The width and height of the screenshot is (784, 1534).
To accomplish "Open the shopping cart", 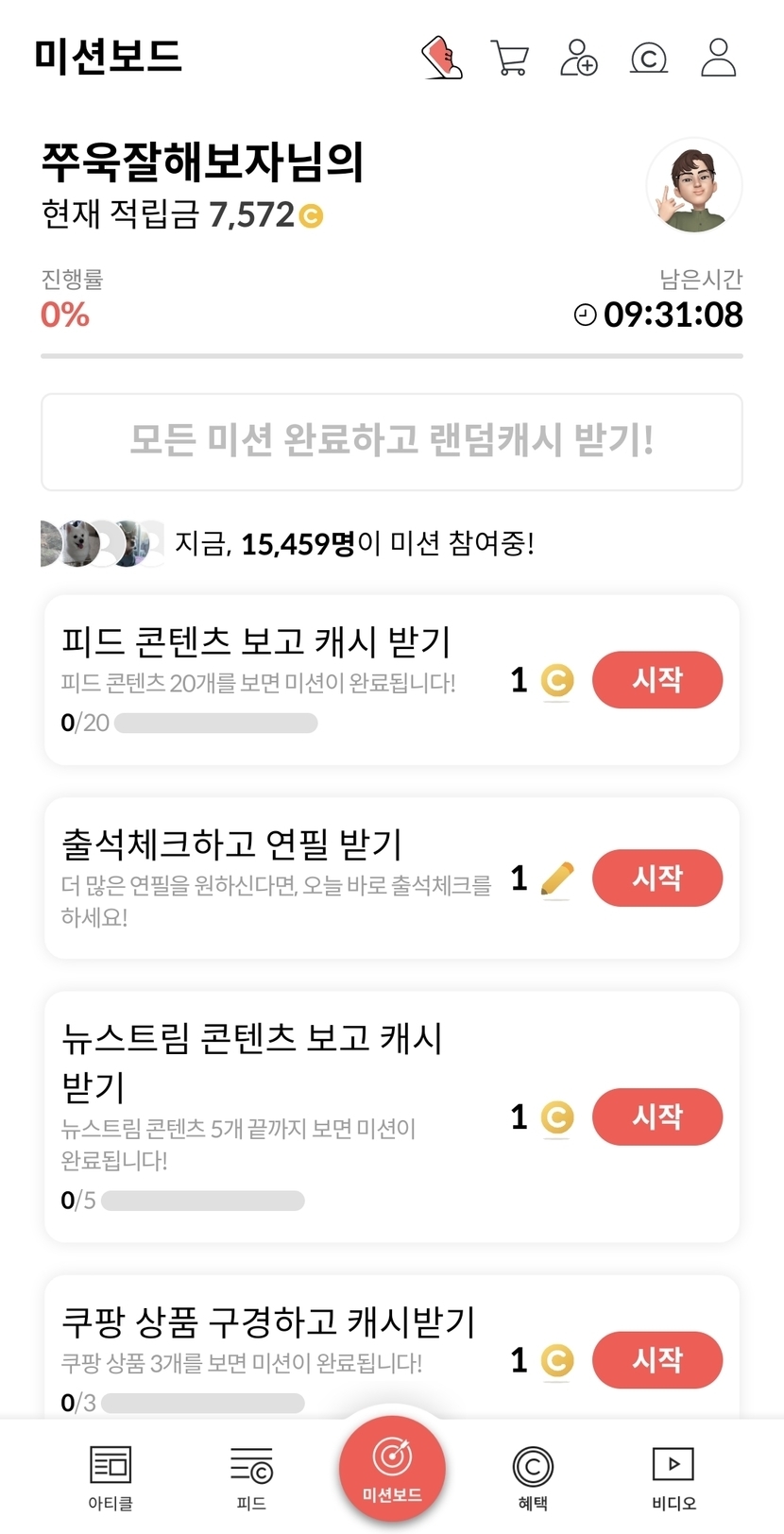I will click(510, 58).
